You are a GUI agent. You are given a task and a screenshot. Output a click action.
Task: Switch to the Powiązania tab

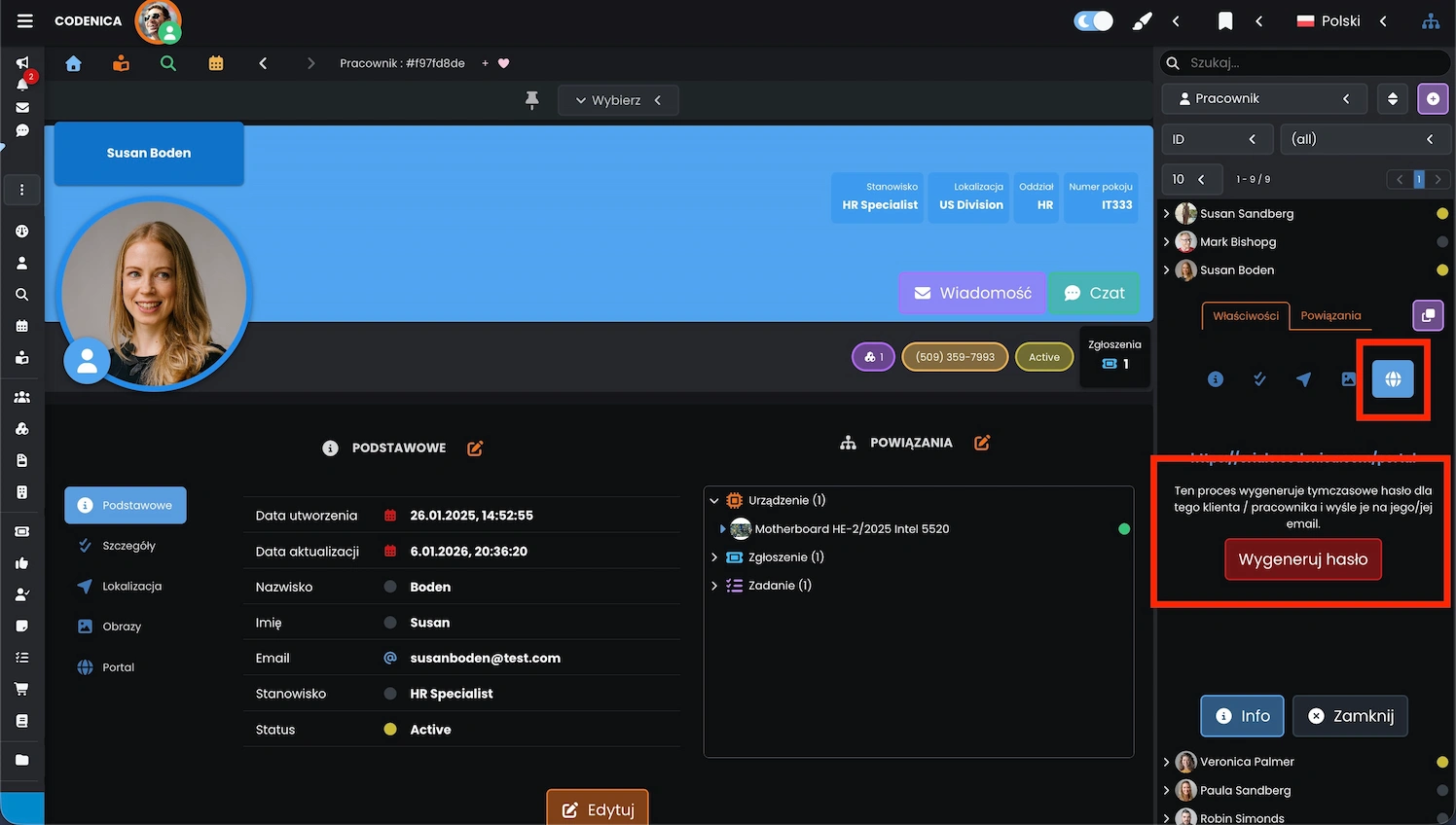(1329, 315)
